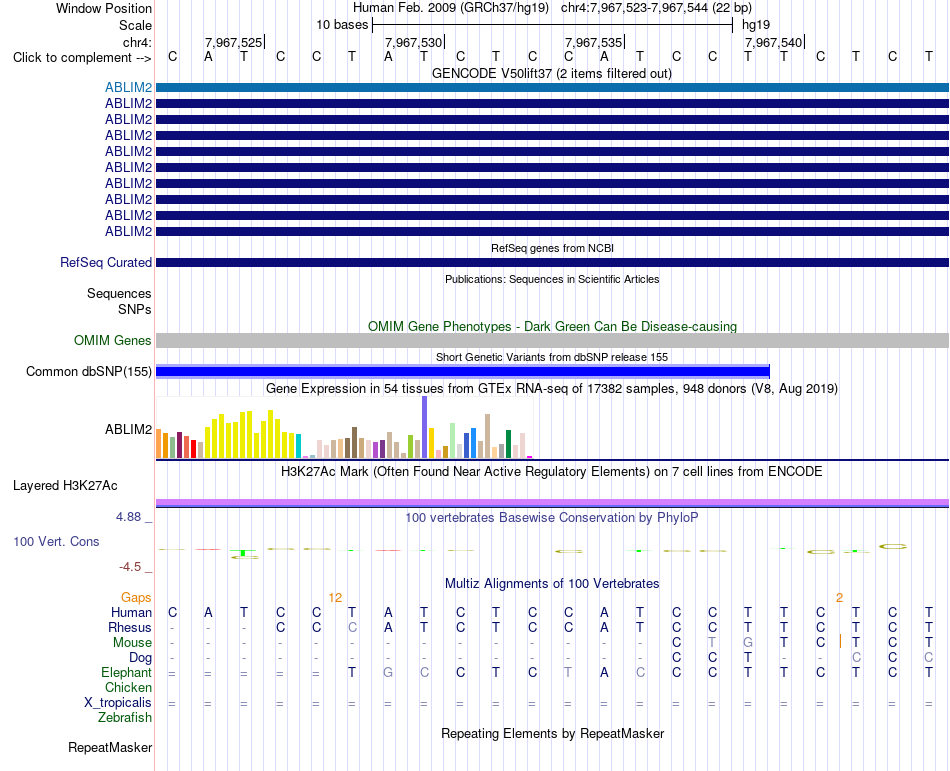Click the orange gap count 12

335,598
